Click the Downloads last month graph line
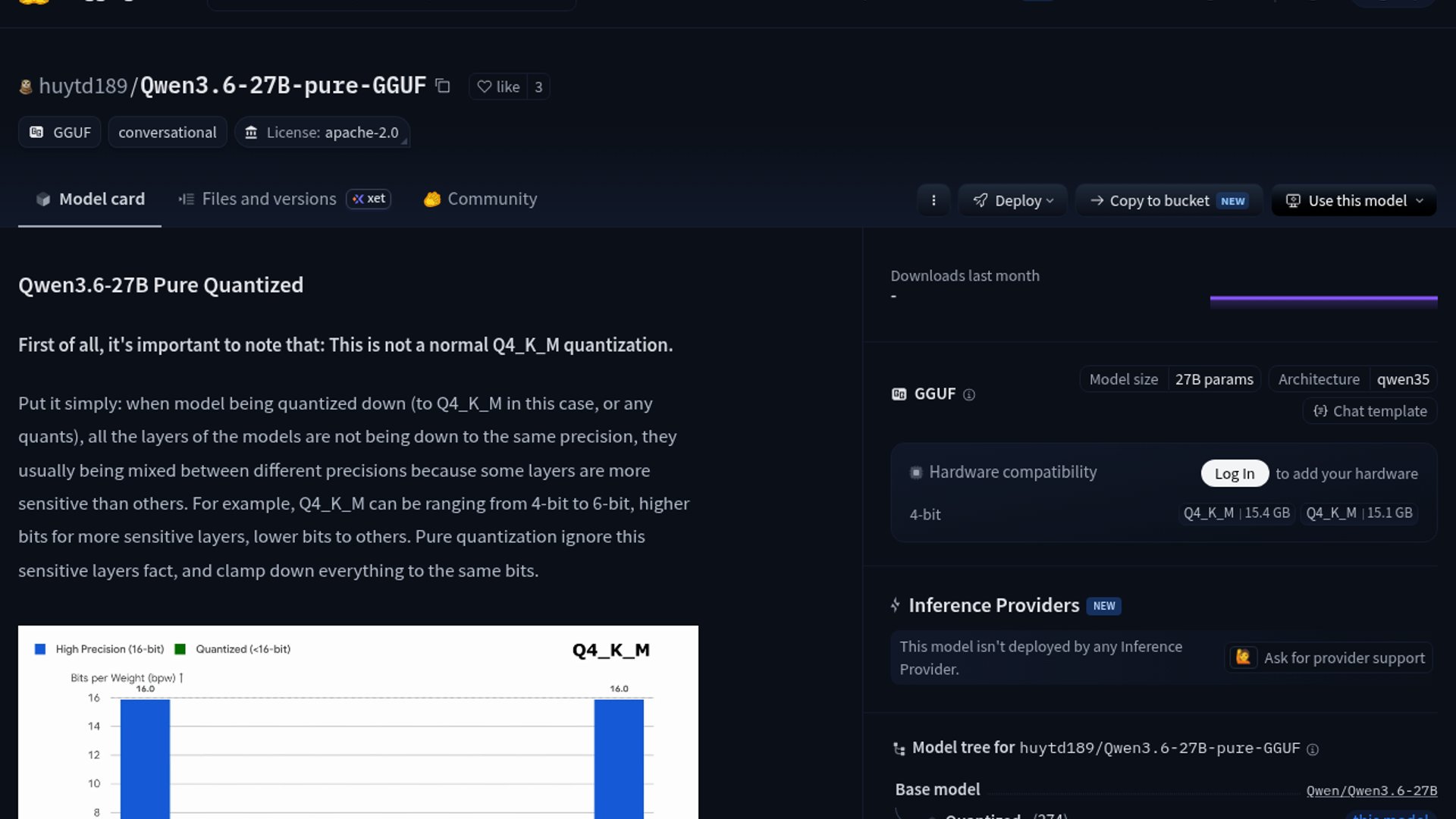This screenshot has height=819, width=1456. (x=1323, y=300)
